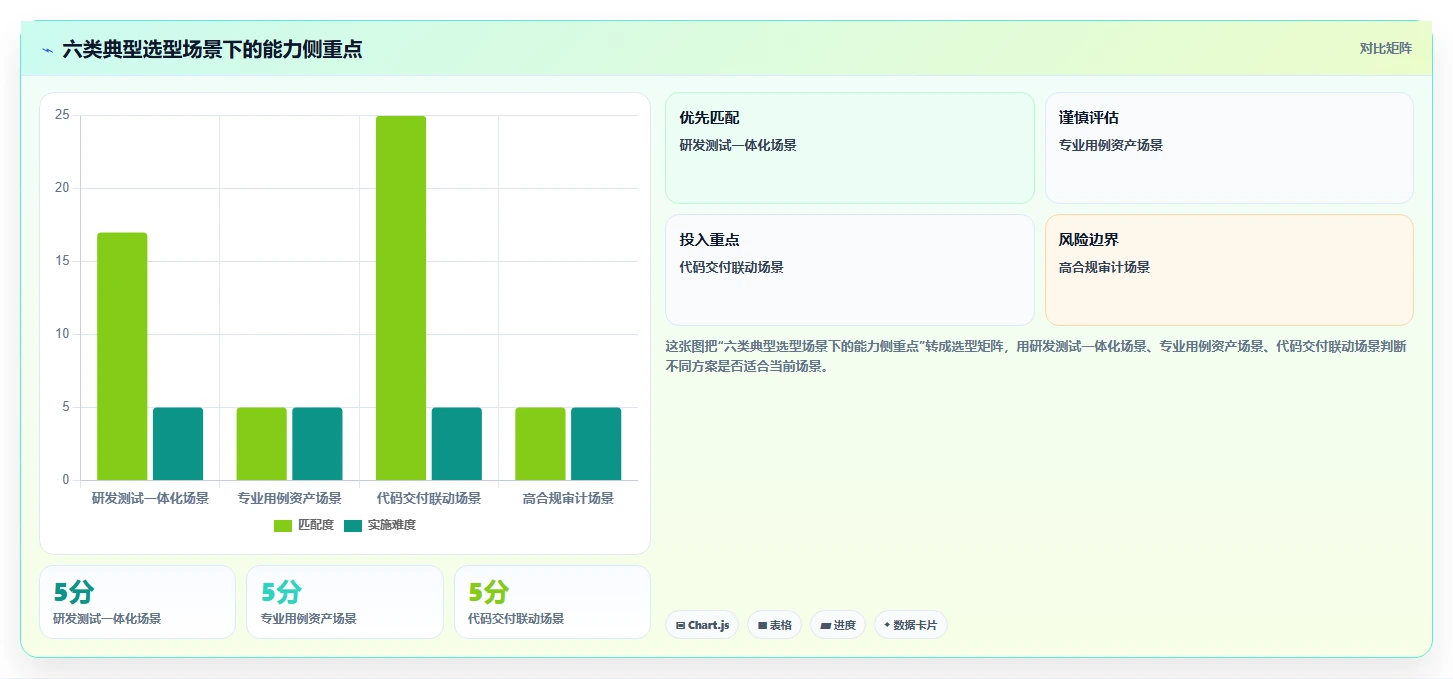Select the 5分 研发测试一体化场景 stat card
The height and width of the screenshot is (679, 1453).
138,602
